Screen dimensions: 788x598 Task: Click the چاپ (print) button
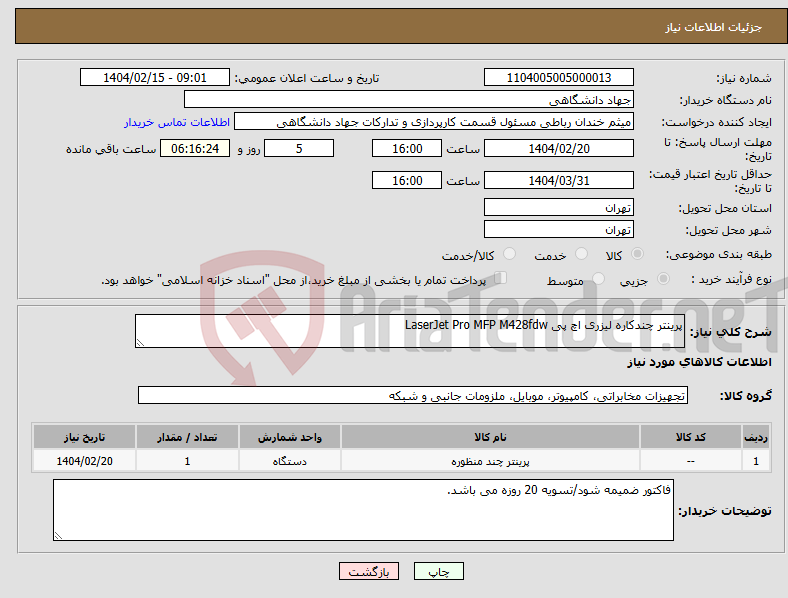(x=438, y=571)
